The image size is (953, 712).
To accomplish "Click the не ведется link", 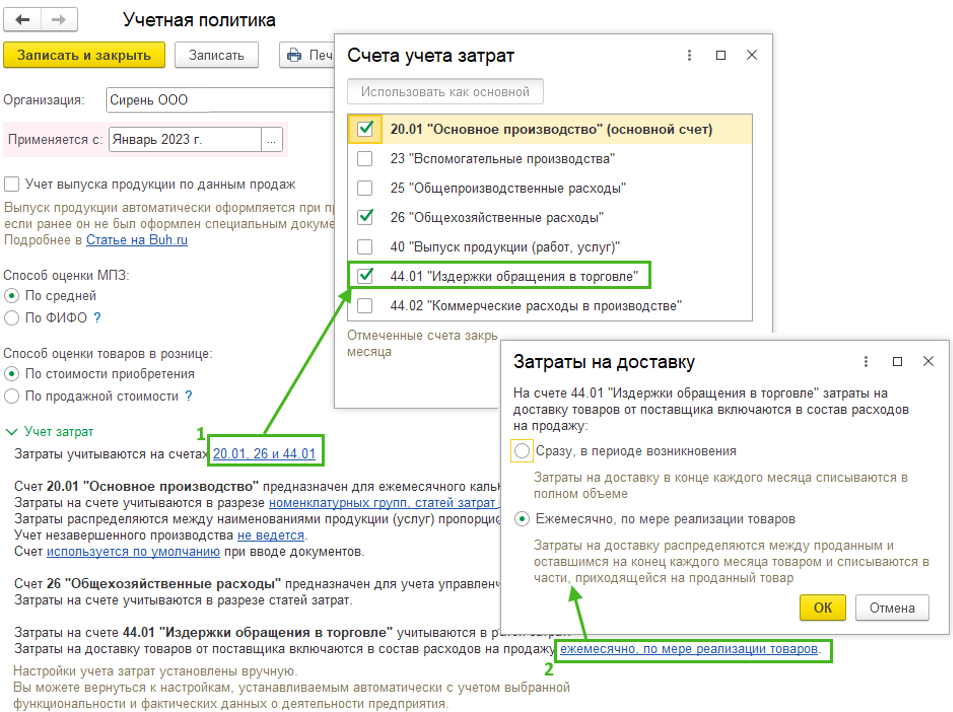I will click(x=270, y=535).
